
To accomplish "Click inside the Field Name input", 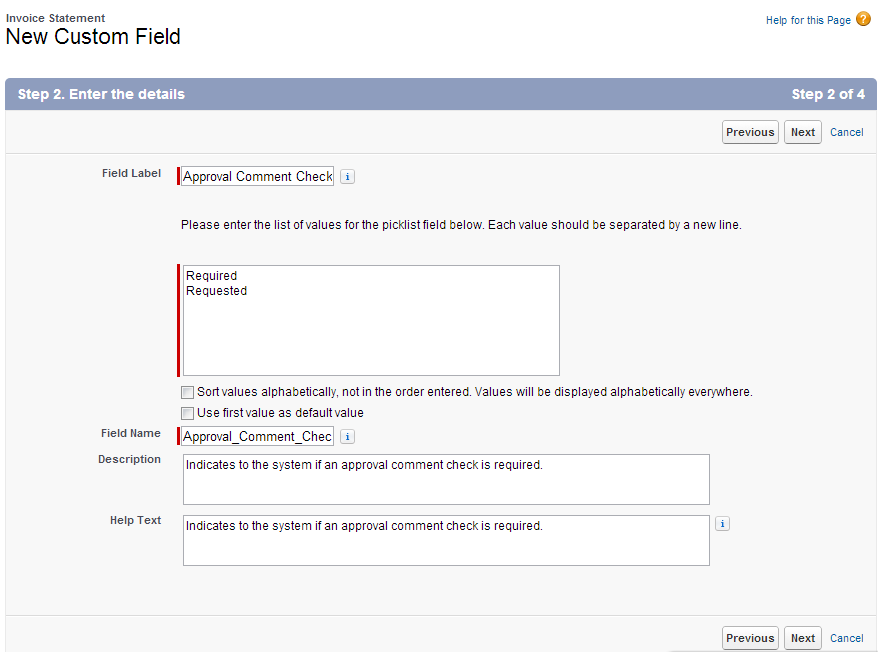I will 256,436.
